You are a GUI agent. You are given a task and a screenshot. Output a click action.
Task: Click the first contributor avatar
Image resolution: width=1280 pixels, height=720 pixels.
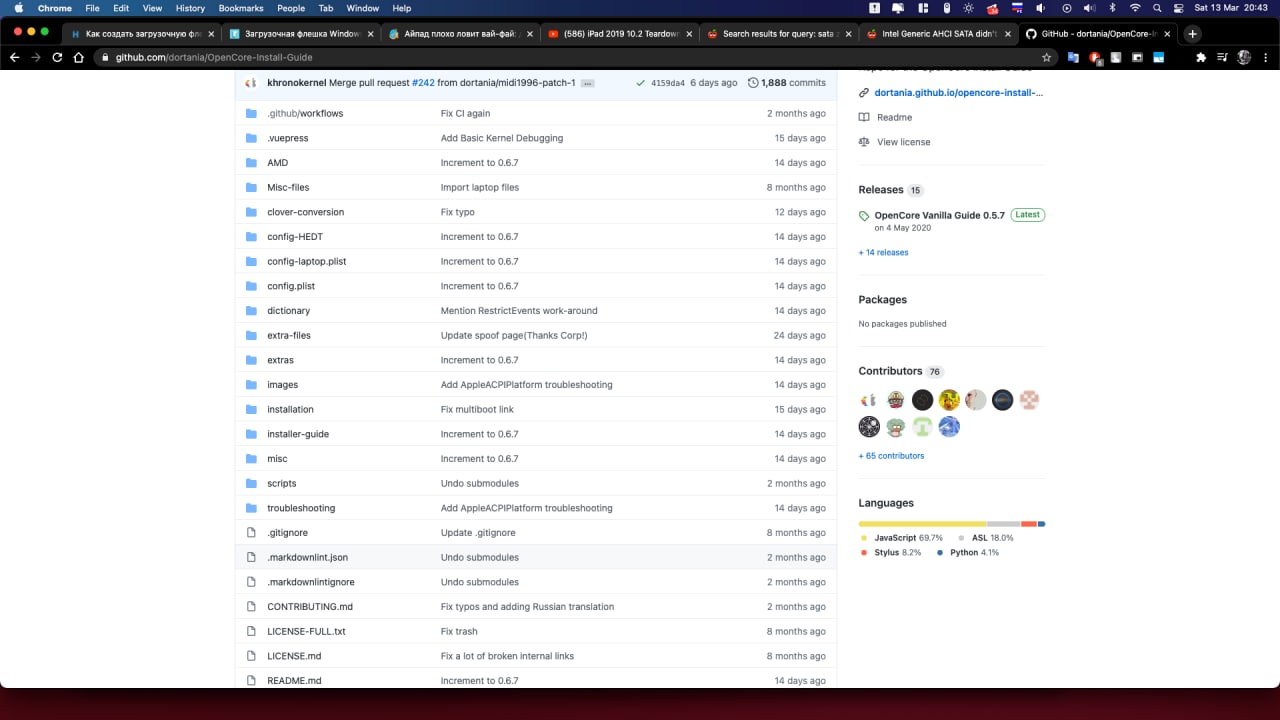[868, 400]
